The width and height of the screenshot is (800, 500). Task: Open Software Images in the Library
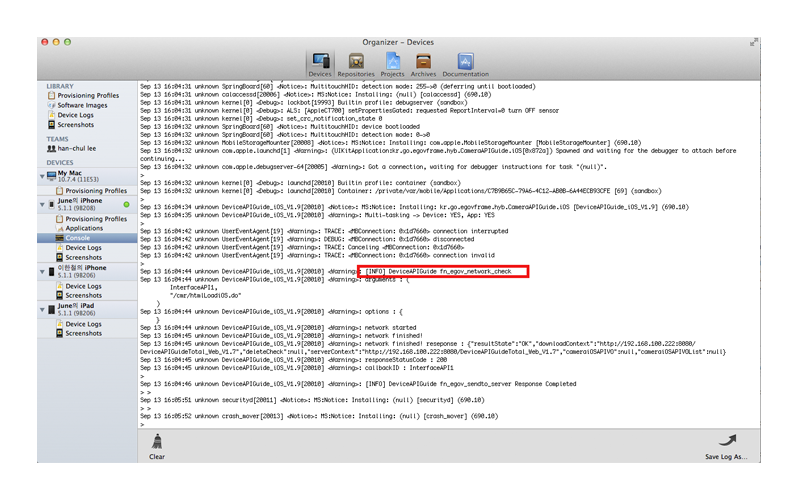point(81,105)
